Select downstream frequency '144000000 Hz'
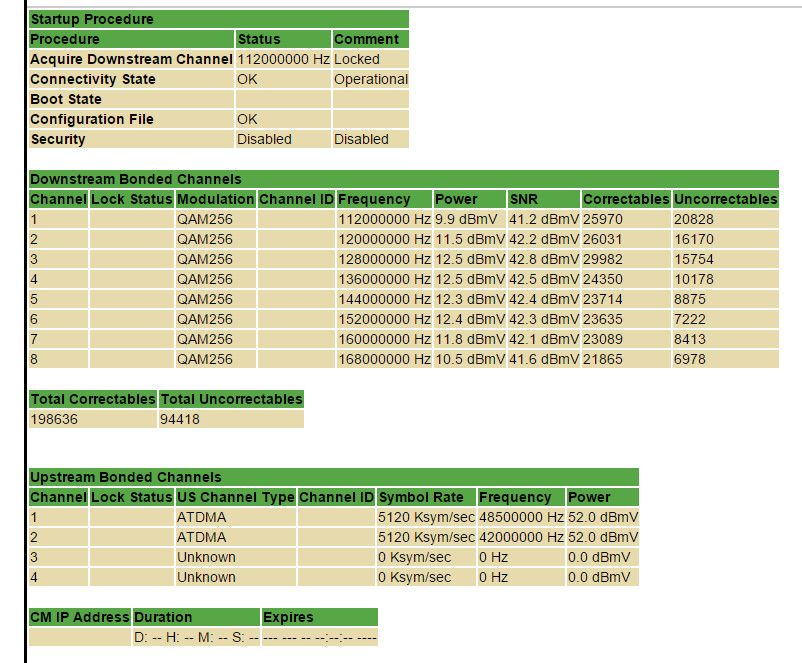Screen dimensions: 802x663 (x=384, y=299)
